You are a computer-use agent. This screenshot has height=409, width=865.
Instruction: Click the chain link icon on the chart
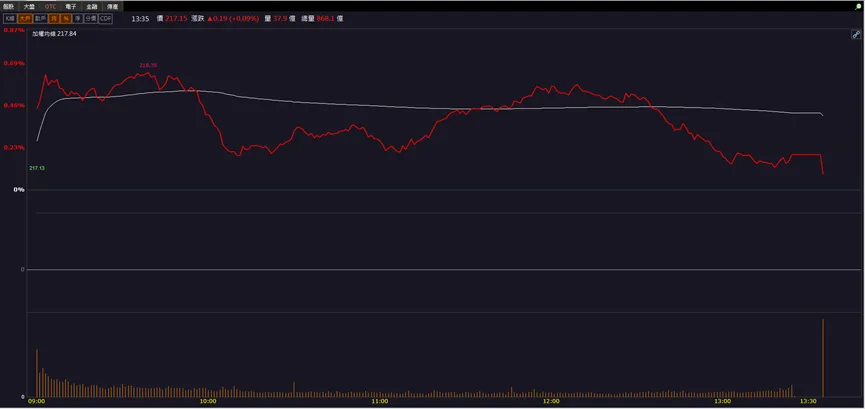click(856, 35)
